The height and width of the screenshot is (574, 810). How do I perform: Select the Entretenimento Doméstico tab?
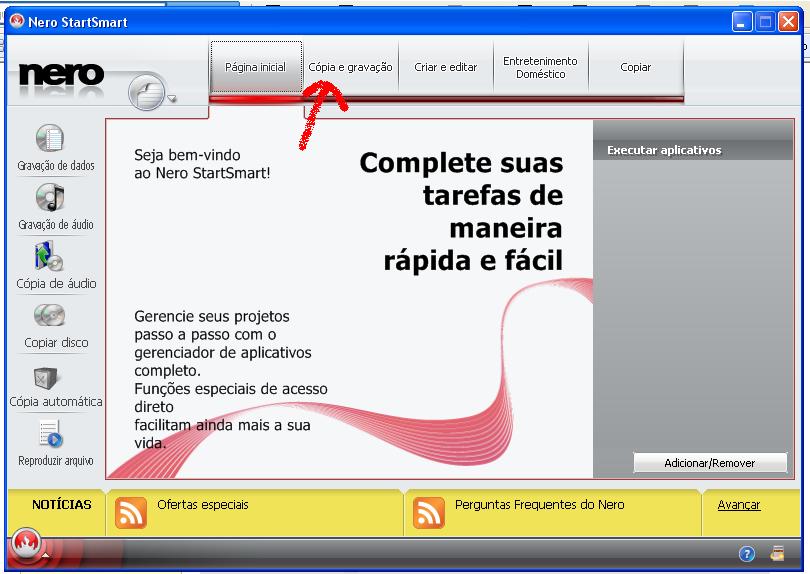pyautogui.click(x=540, y=67)
